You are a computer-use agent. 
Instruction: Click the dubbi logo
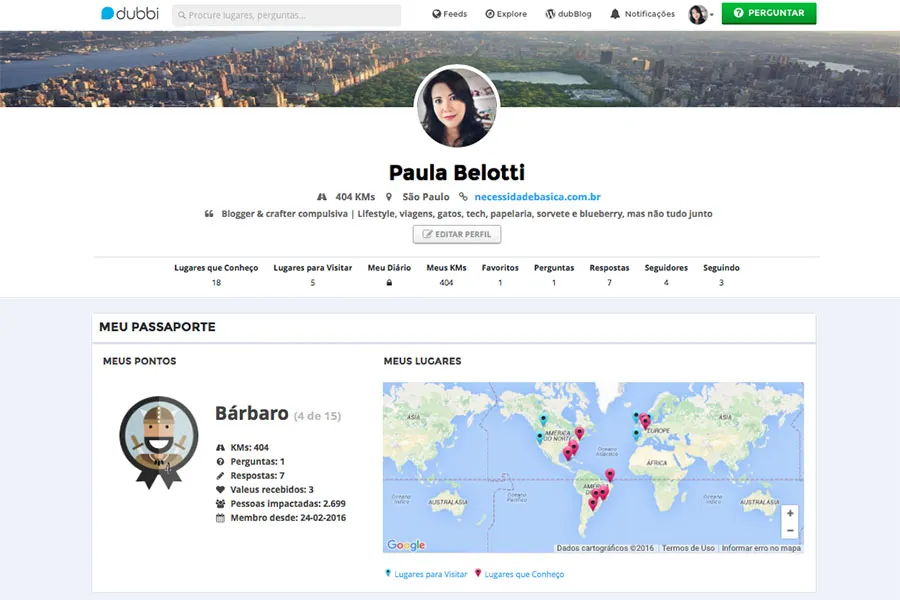coord(130,13)
